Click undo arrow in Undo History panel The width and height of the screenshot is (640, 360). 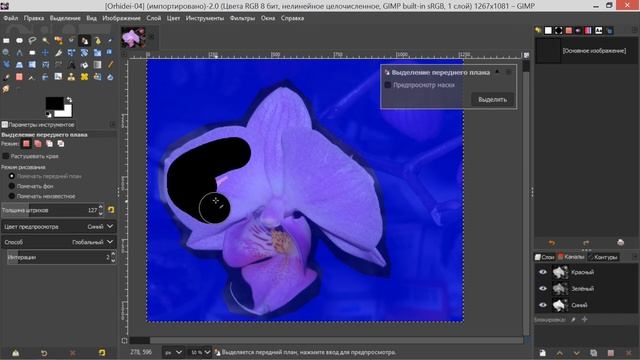[x=552, y=243]
